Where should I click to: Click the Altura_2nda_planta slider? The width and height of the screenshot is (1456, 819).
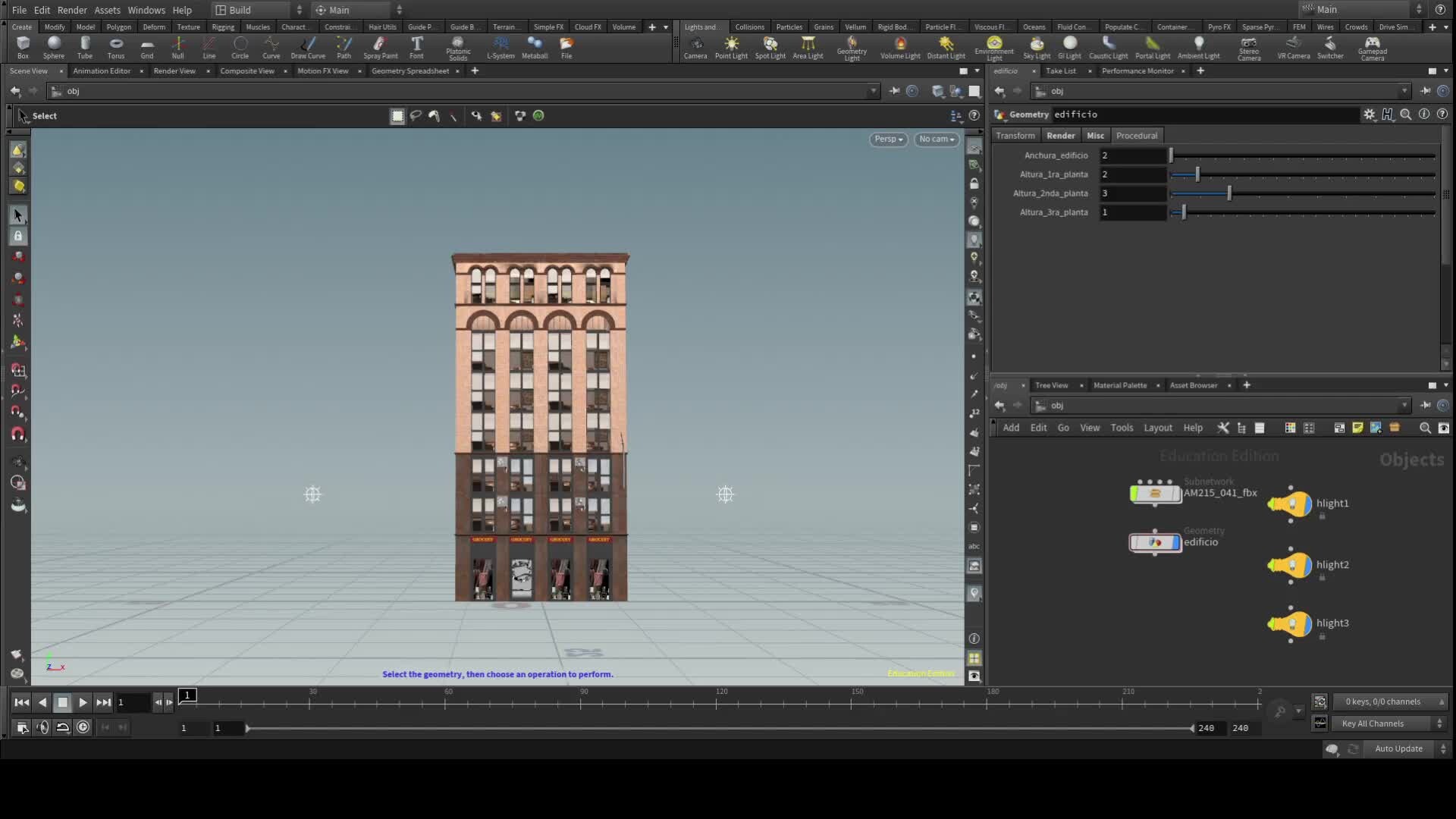tap(1227, 193)
